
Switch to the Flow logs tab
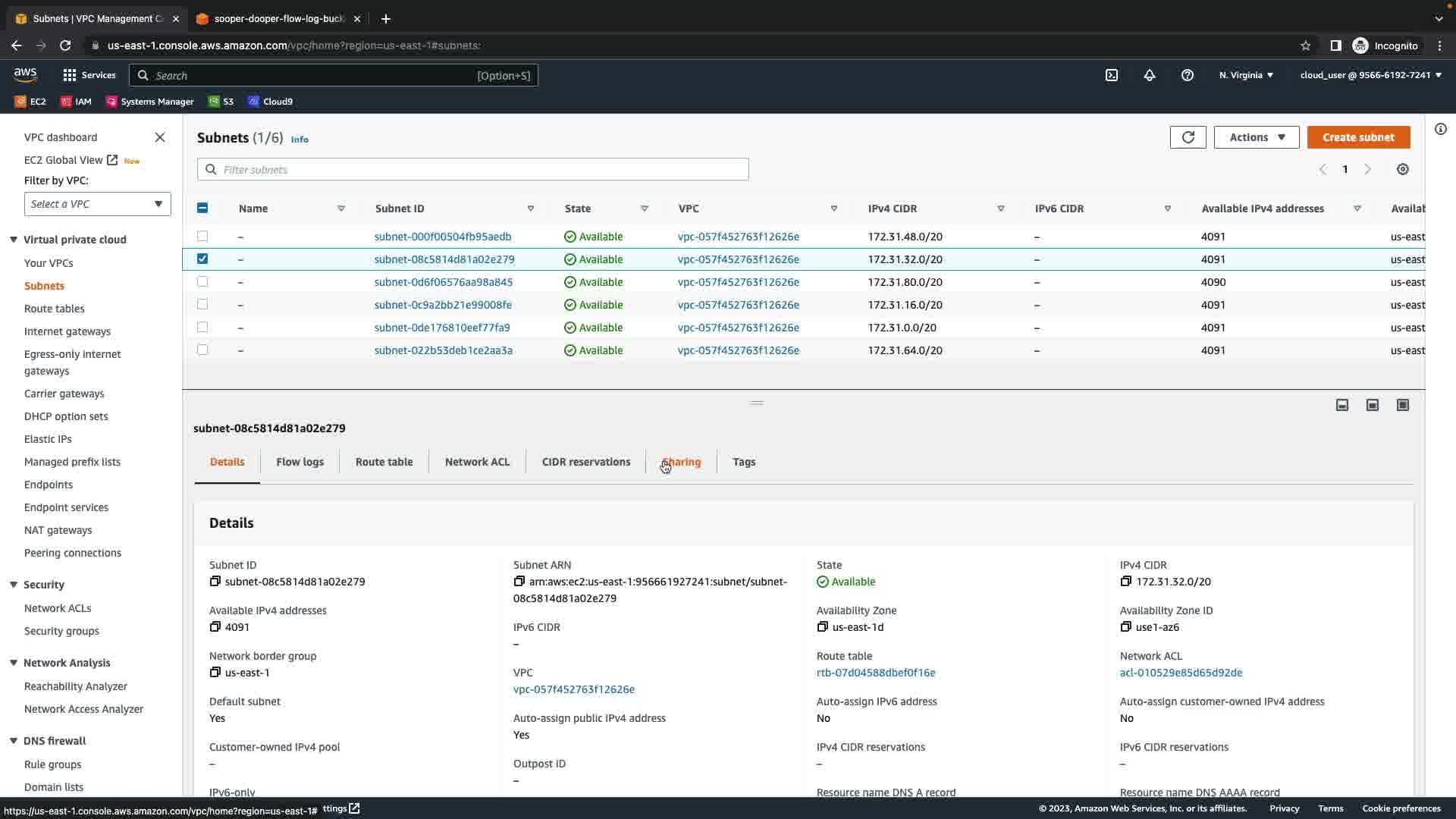coord(300,462)
